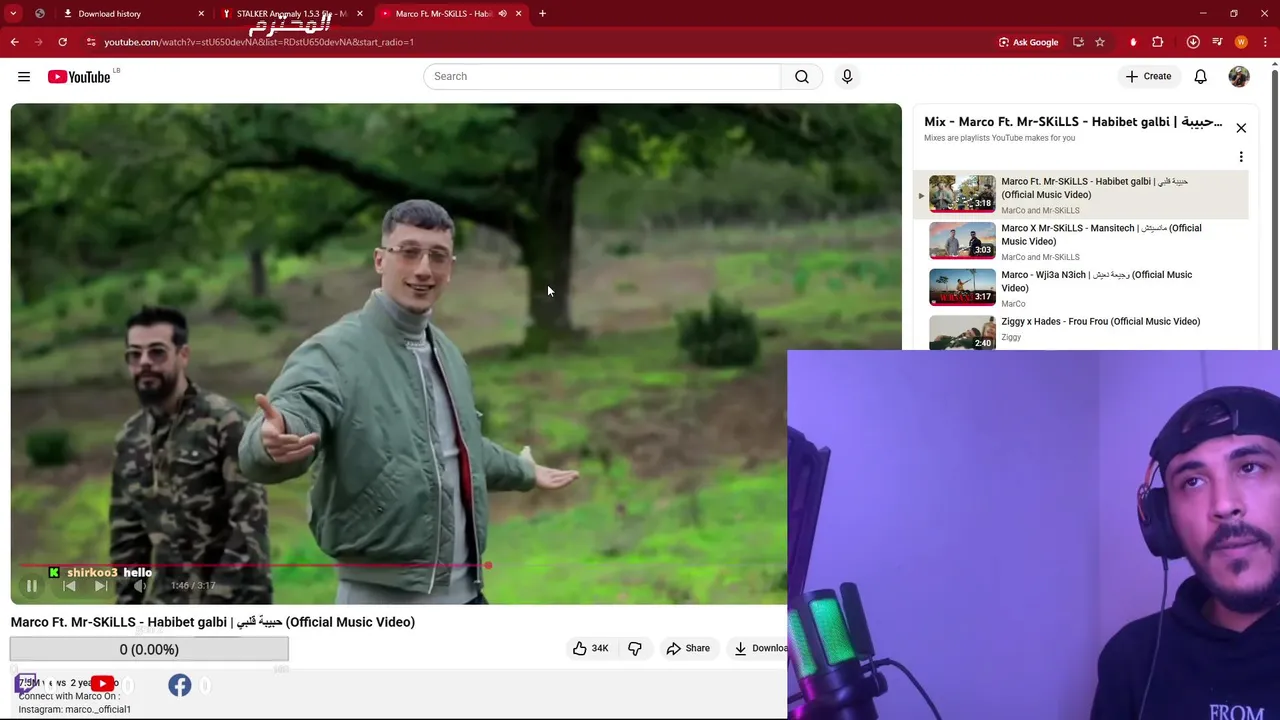Open the Create menu
This screenshot has height=720, width=1280.
point(1148,77)
